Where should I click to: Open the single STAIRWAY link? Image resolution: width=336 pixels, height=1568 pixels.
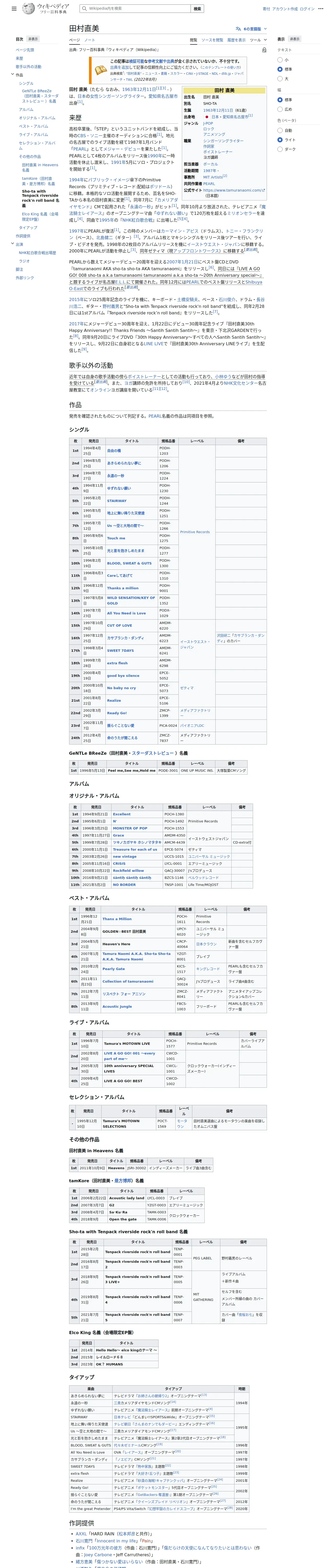[x=117, y=501]
